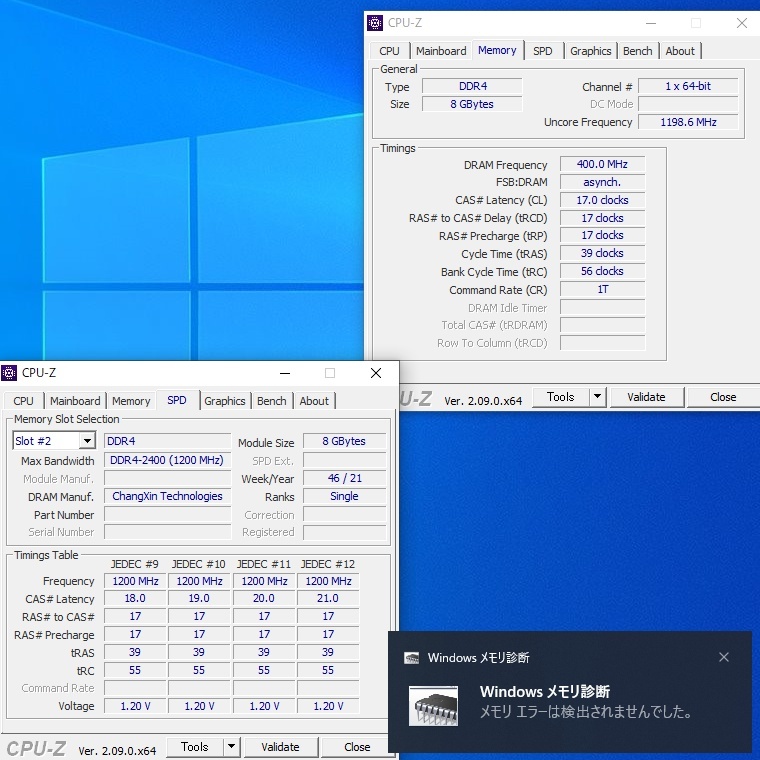The width and height of the screenshot is (760, 760).
Task: Open the Mainboard tab in upper window
Action: [x=441, y=51]
